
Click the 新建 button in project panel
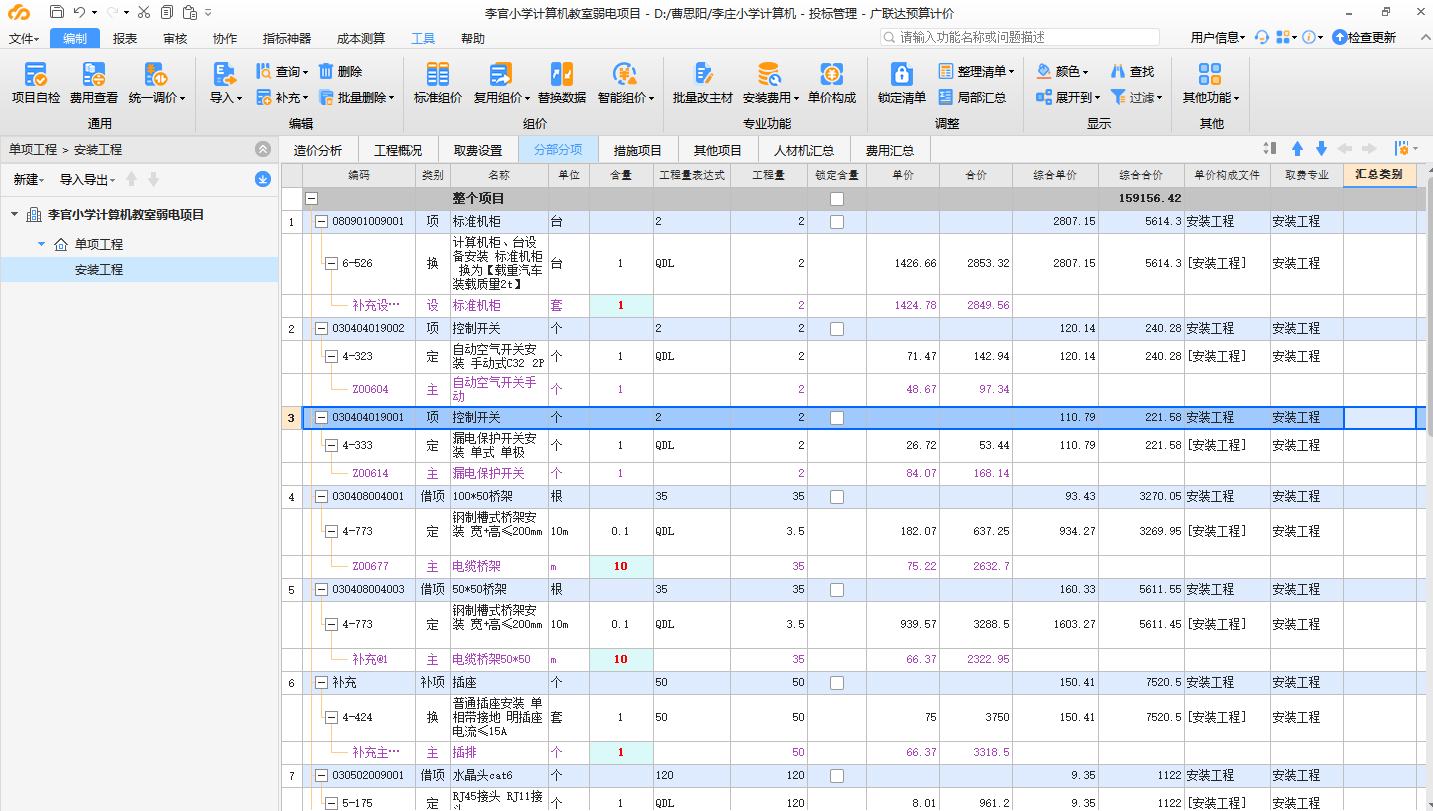pos(28,180)
